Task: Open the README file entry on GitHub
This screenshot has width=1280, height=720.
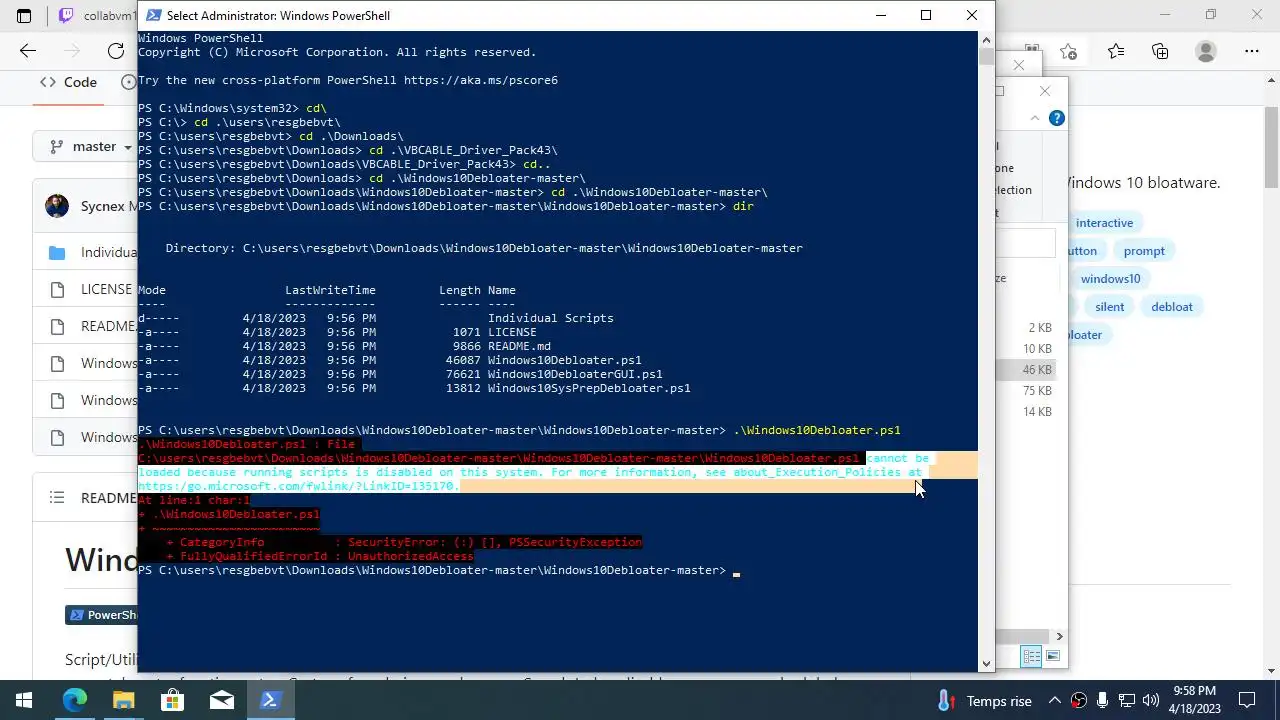Action: 108,326
